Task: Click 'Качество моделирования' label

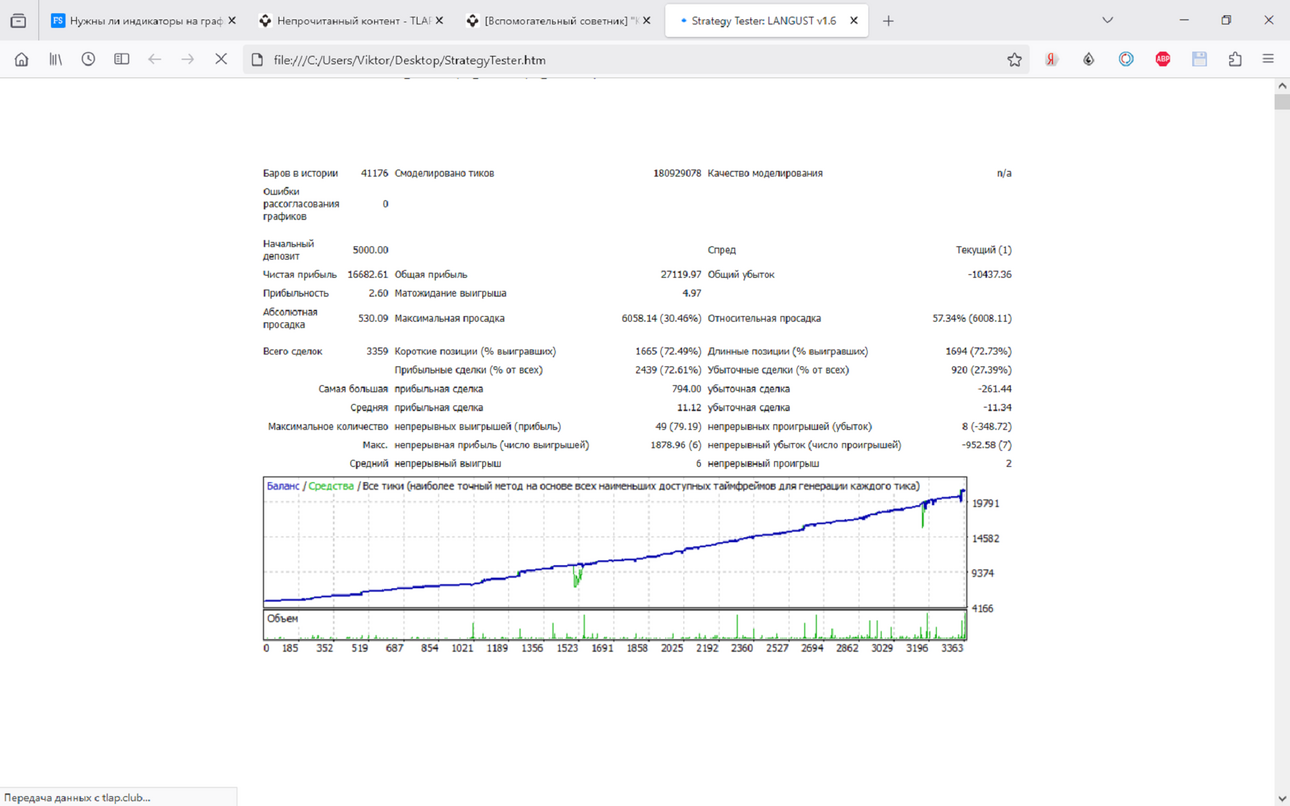Action: pyautogui.click(x=765, y=173)
